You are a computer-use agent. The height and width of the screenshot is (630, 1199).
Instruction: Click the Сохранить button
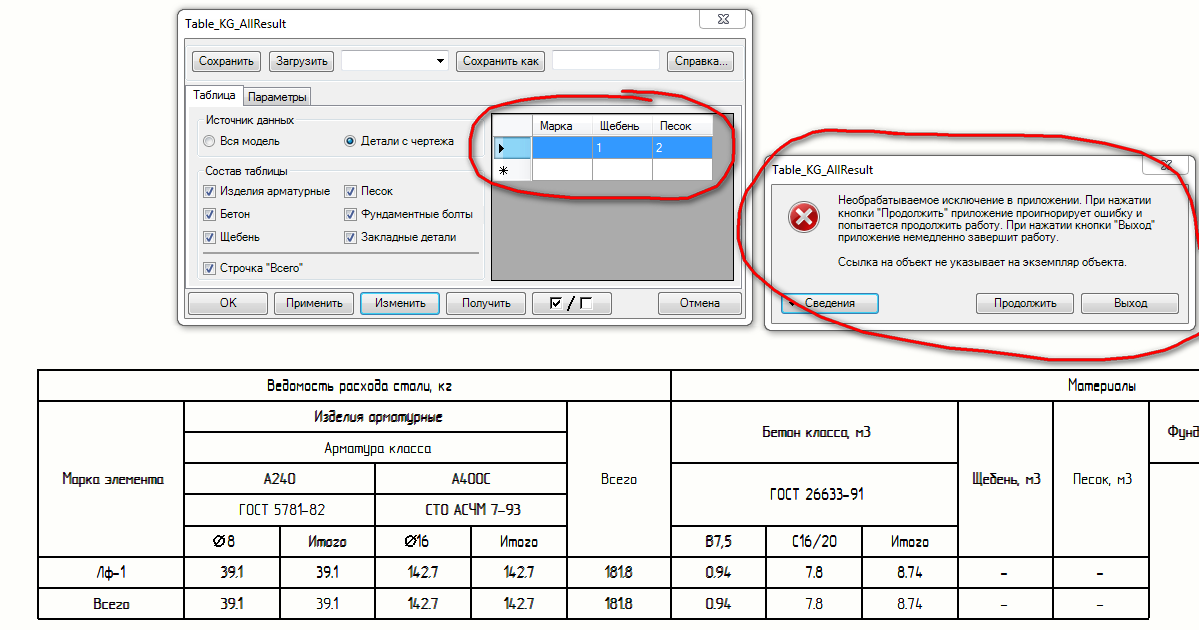tap(226, 61)
